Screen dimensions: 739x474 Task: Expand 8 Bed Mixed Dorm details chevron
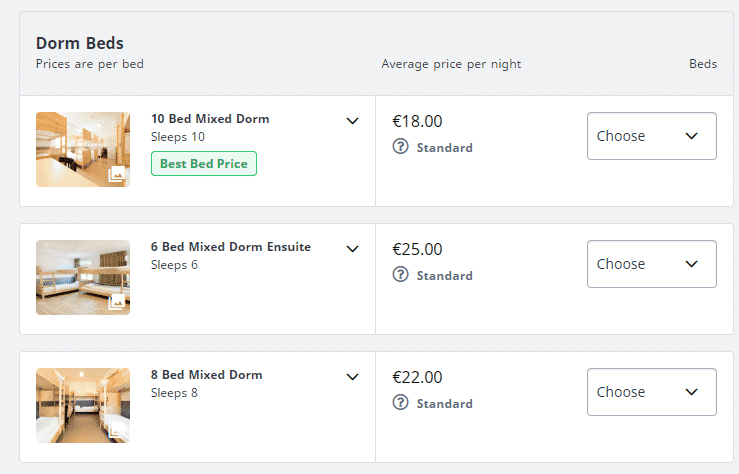353,377
